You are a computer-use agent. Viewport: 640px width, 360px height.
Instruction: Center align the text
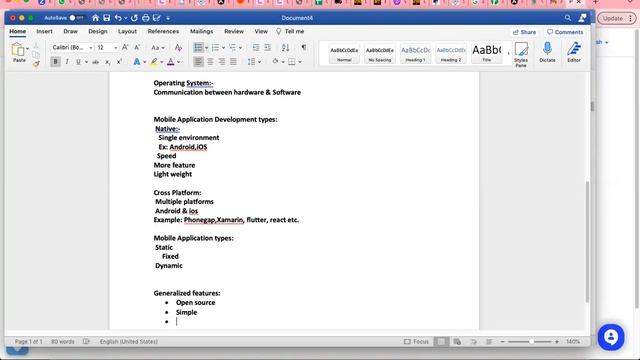click(x=210, y=62)
